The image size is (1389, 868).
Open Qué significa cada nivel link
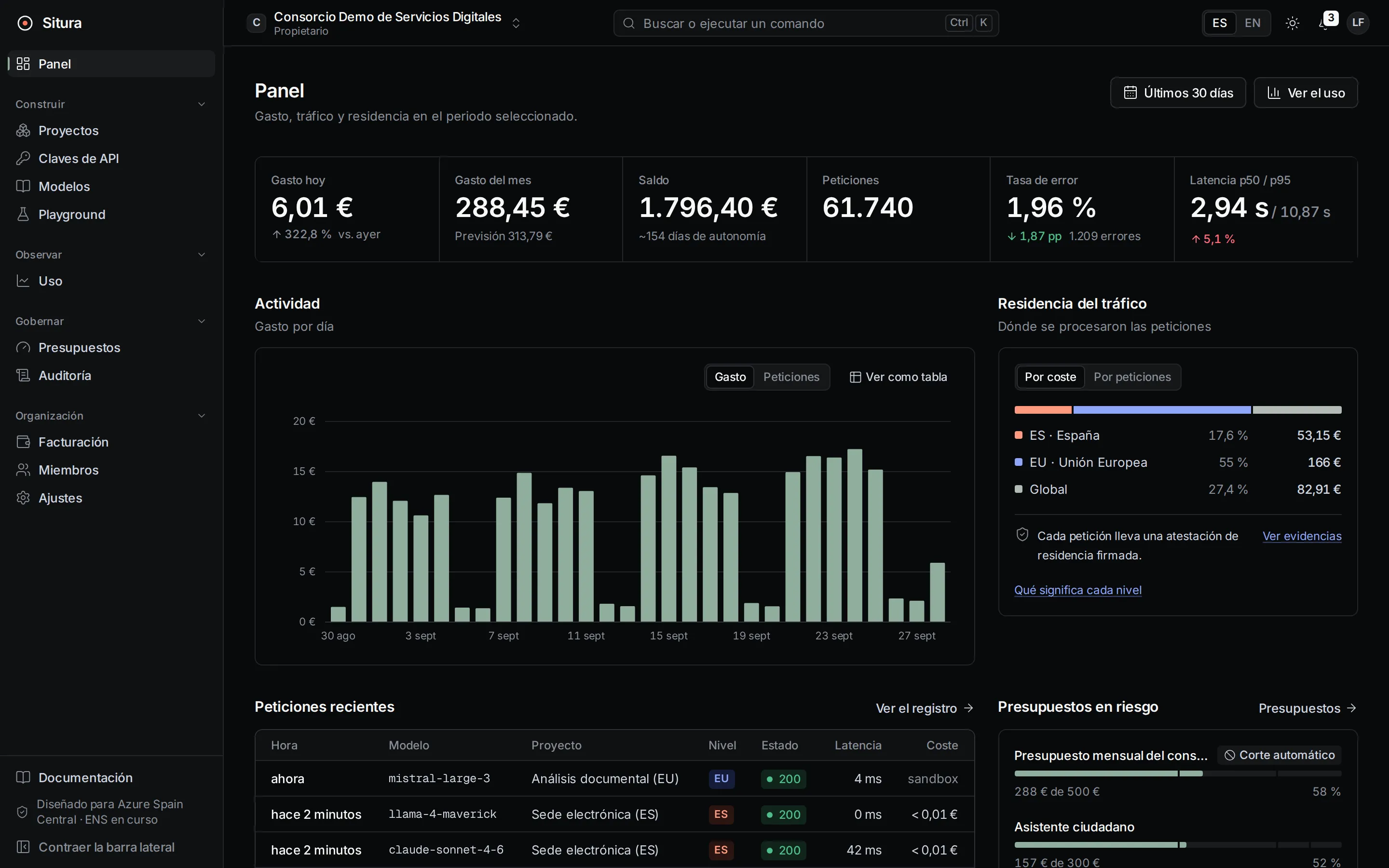point(1077,590)
